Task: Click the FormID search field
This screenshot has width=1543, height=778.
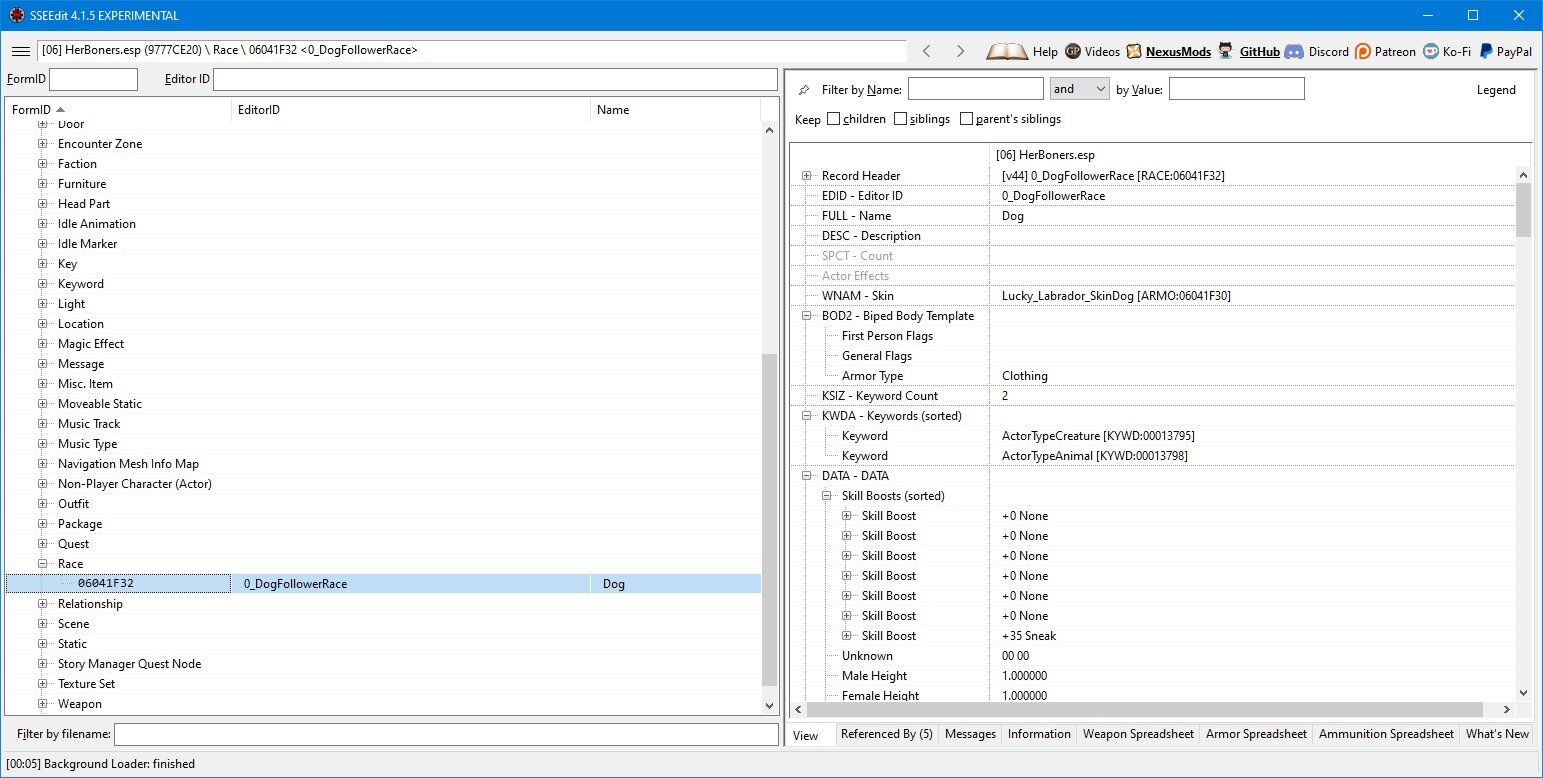Action: pyautogui.click(x=93, y=79)
